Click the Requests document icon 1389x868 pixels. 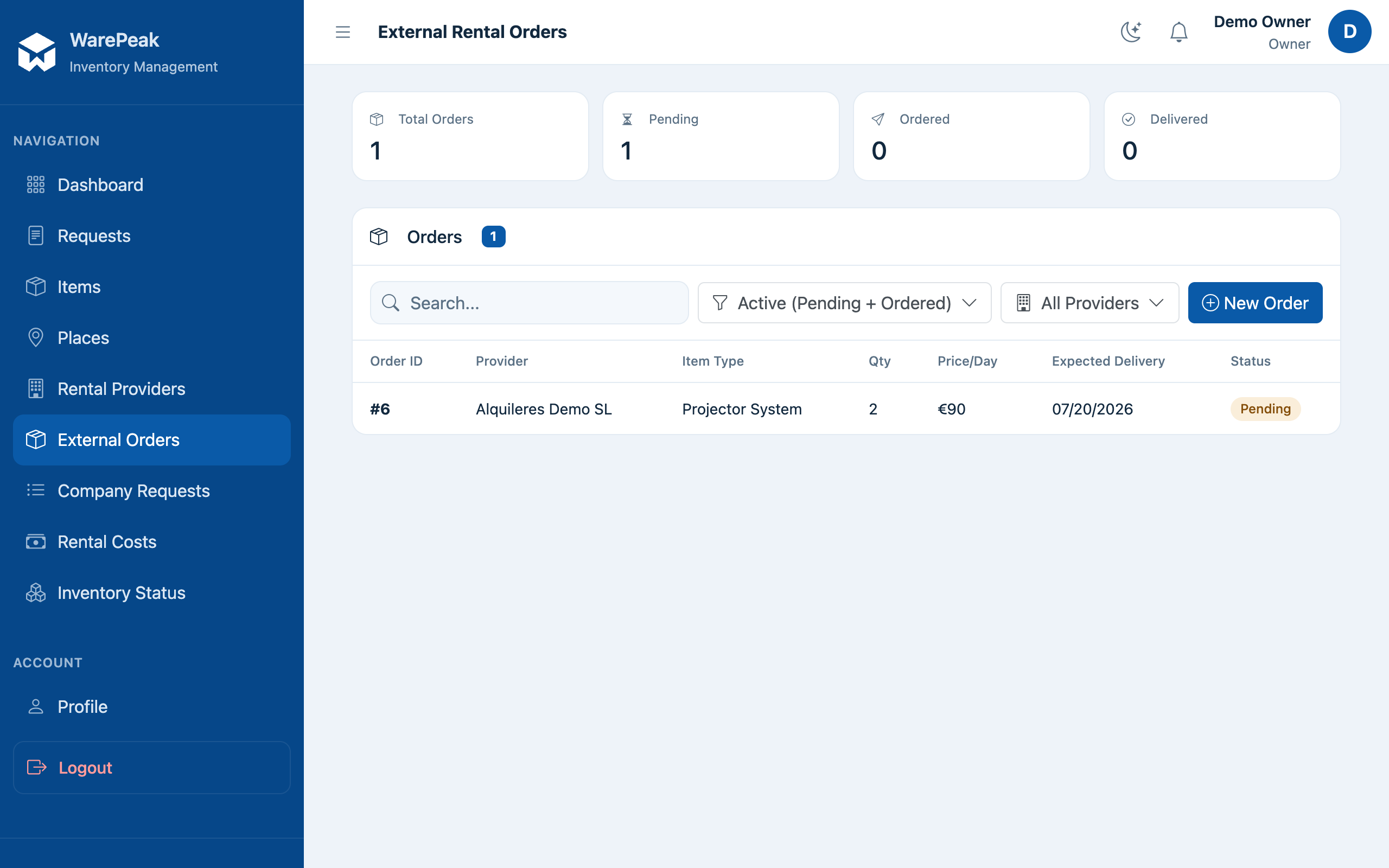coord(36,236)
